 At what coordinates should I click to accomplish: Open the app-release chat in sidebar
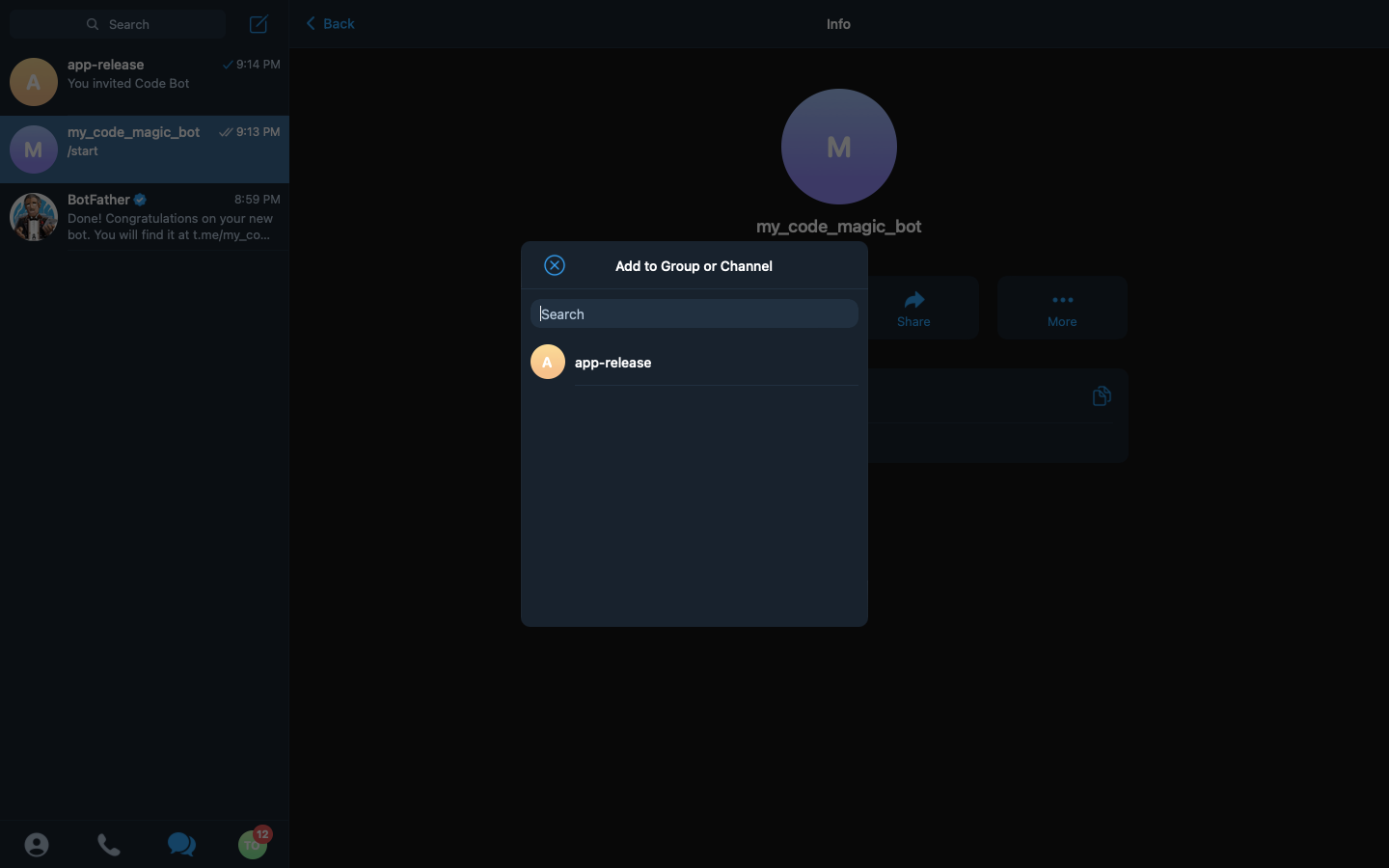click(145, 82)
